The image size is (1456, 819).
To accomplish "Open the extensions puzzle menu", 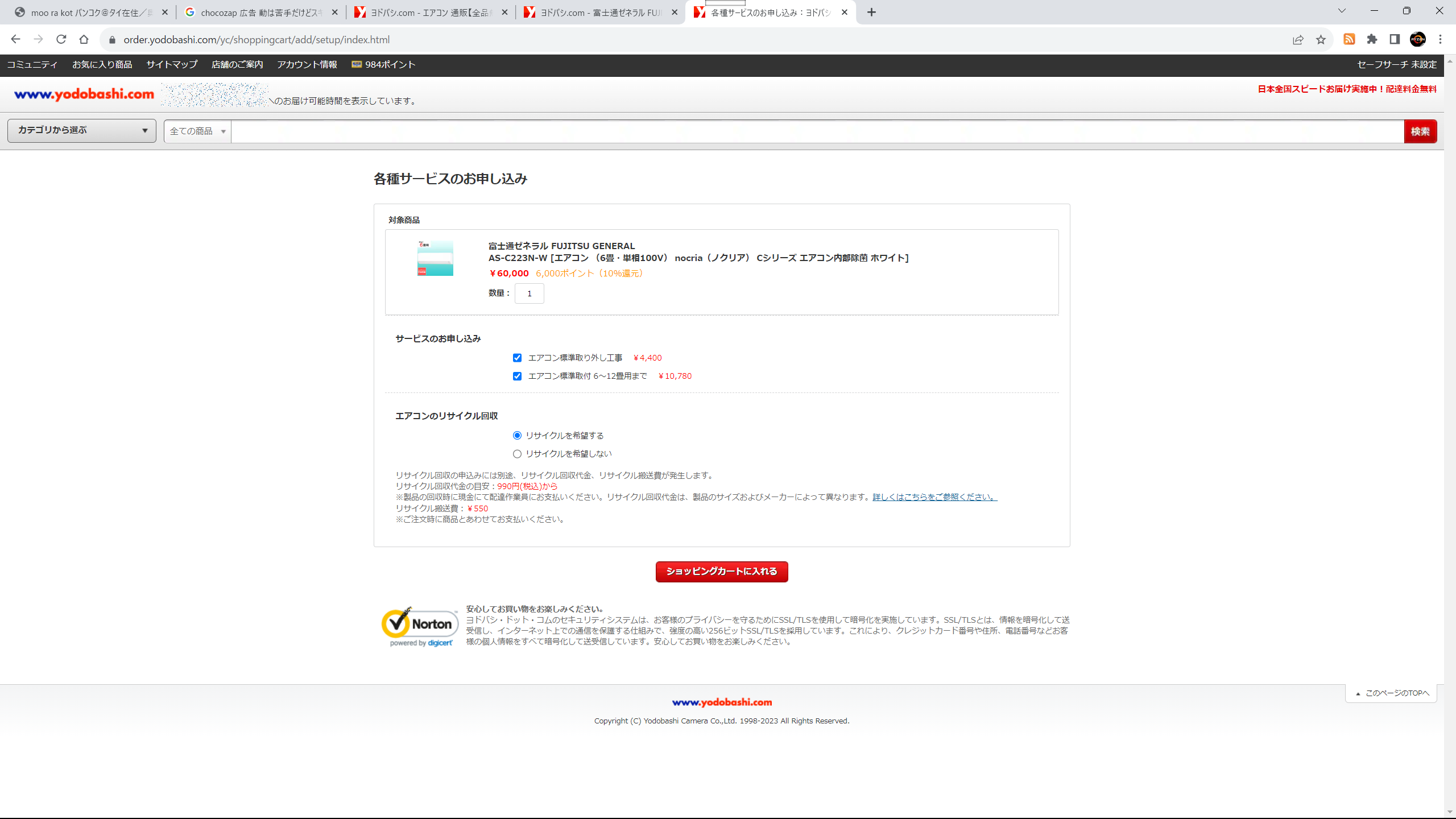I will [1372, 39].
